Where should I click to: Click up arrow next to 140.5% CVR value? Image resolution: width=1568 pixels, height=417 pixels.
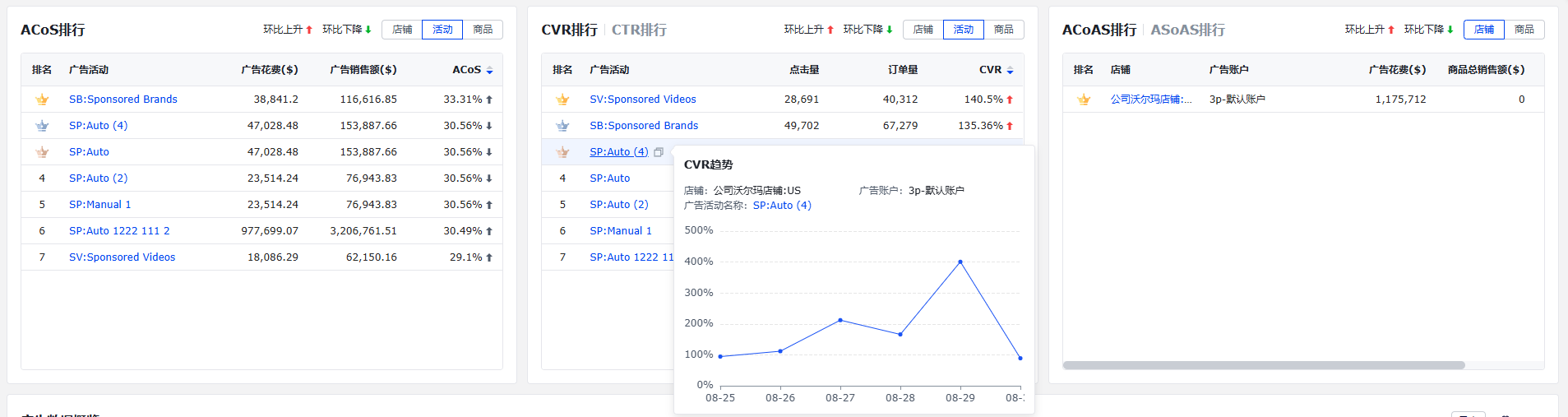[1010, 100]
